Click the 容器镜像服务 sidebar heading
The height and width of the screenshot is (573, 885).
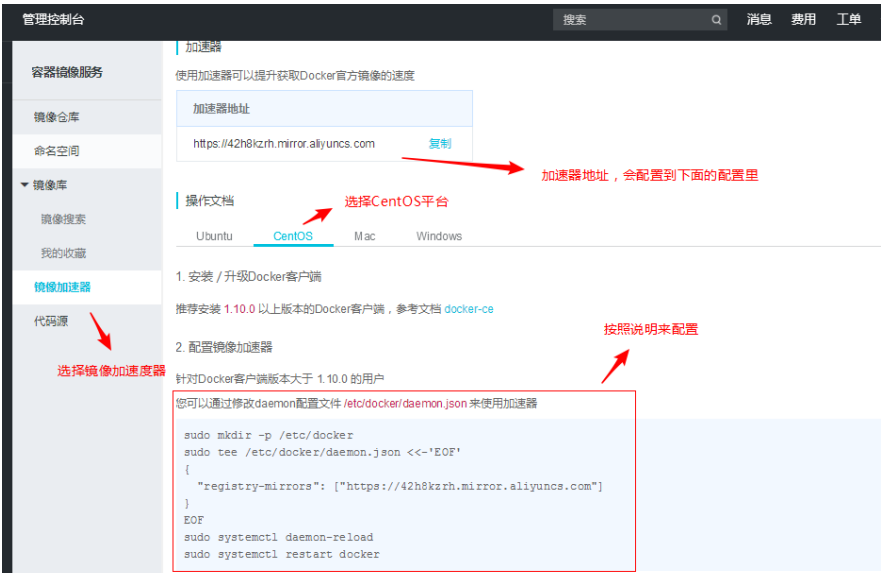[x=67, y=72]
